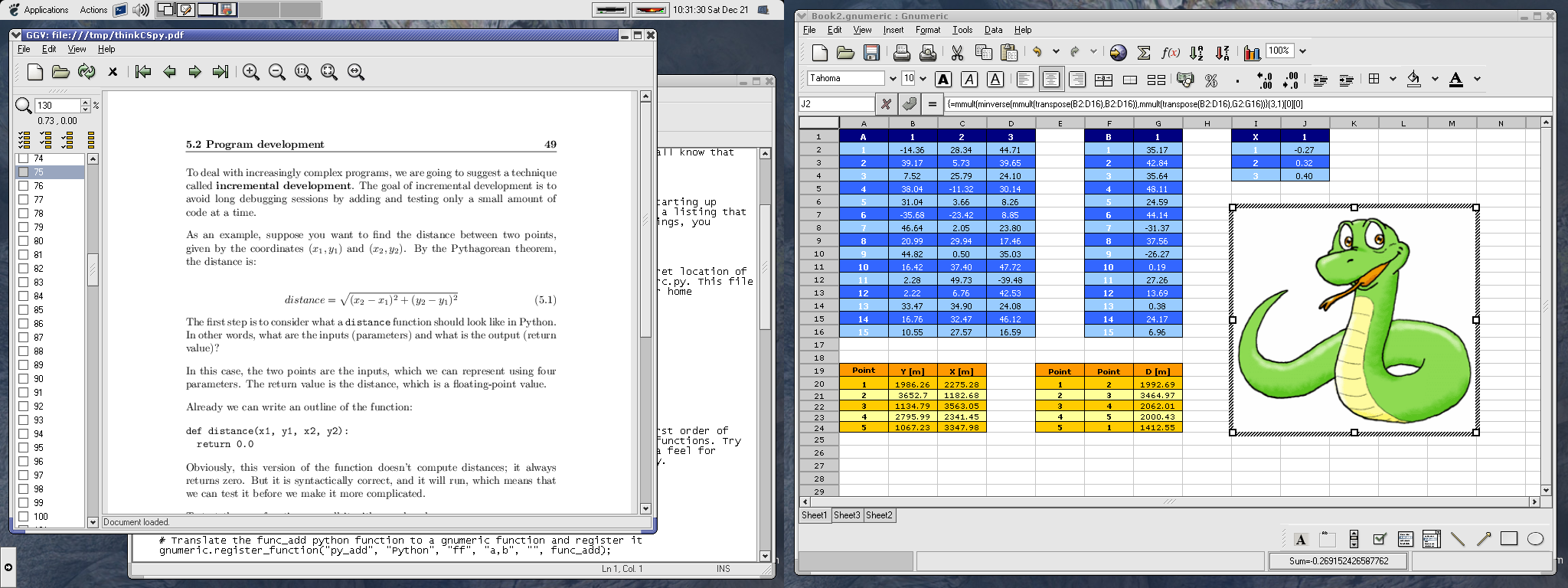Click the Zoom In magnifier in GGV

click(x=250, y=72)
